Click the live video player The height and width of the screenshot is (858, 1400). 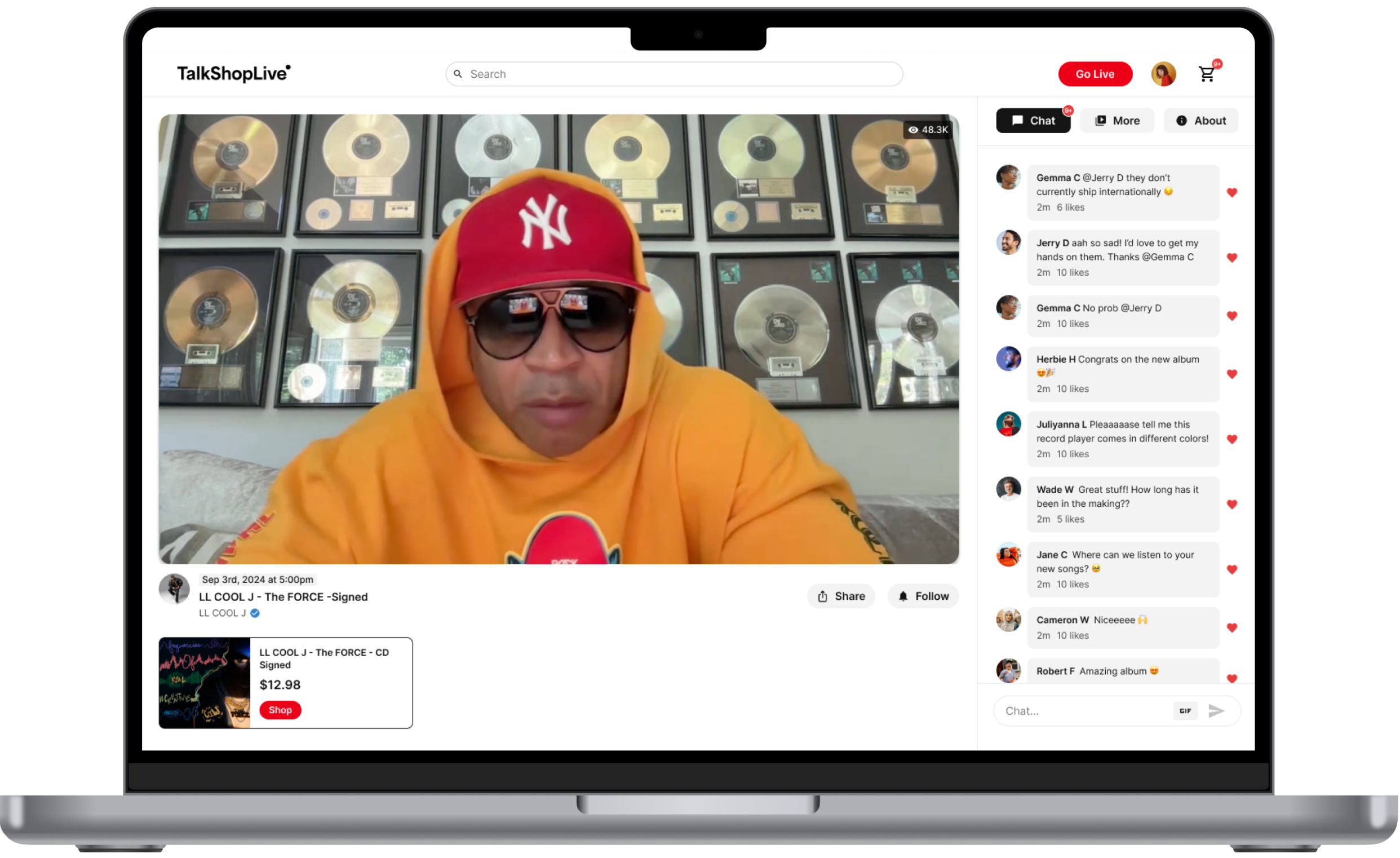tap(559, 339)
